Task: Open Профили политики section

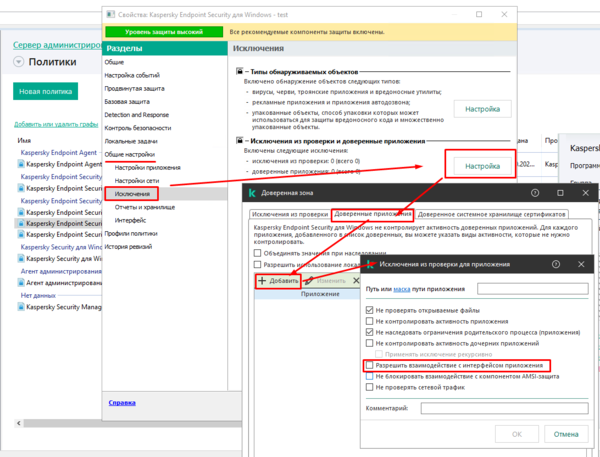Action: pyautogui.click(x=131, y=233)
